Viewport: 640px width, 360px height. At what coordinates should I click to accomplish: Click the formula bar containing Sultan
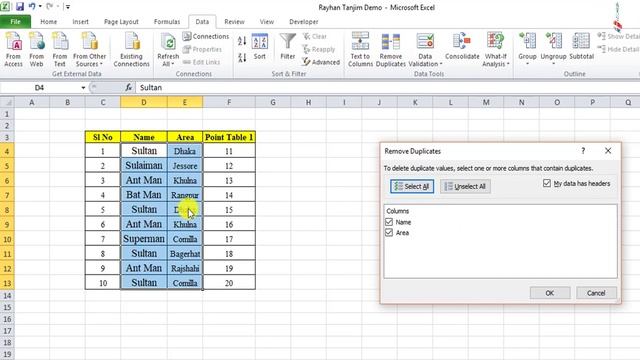pyautogui.click(x=388, y=87)
